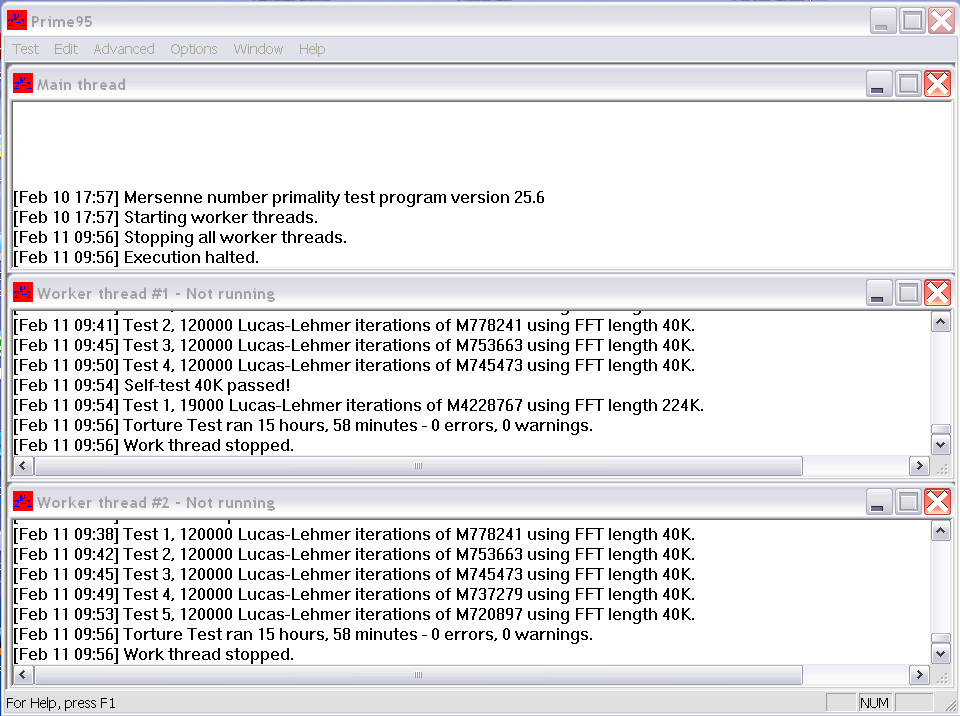The image size is (960, 716).
Task: Click 'Execution halted.' log line
Action: coord(136,257)
